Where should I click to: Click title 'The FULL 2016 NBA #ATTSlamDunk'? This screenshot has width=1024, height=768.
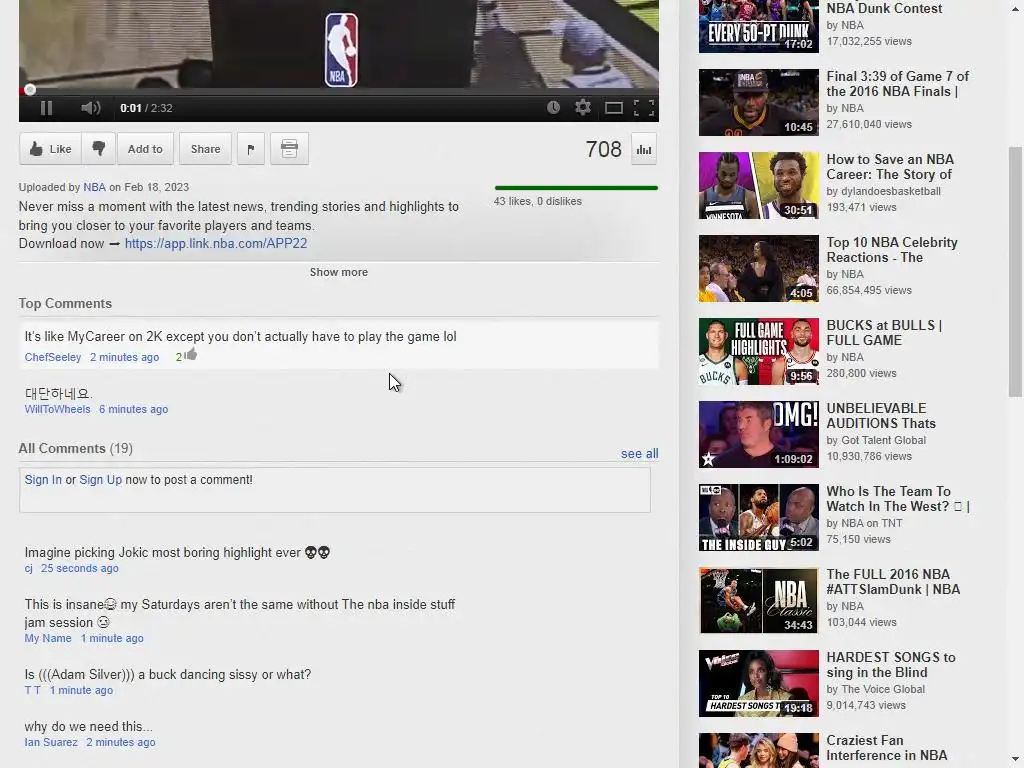tap(893, 582)
